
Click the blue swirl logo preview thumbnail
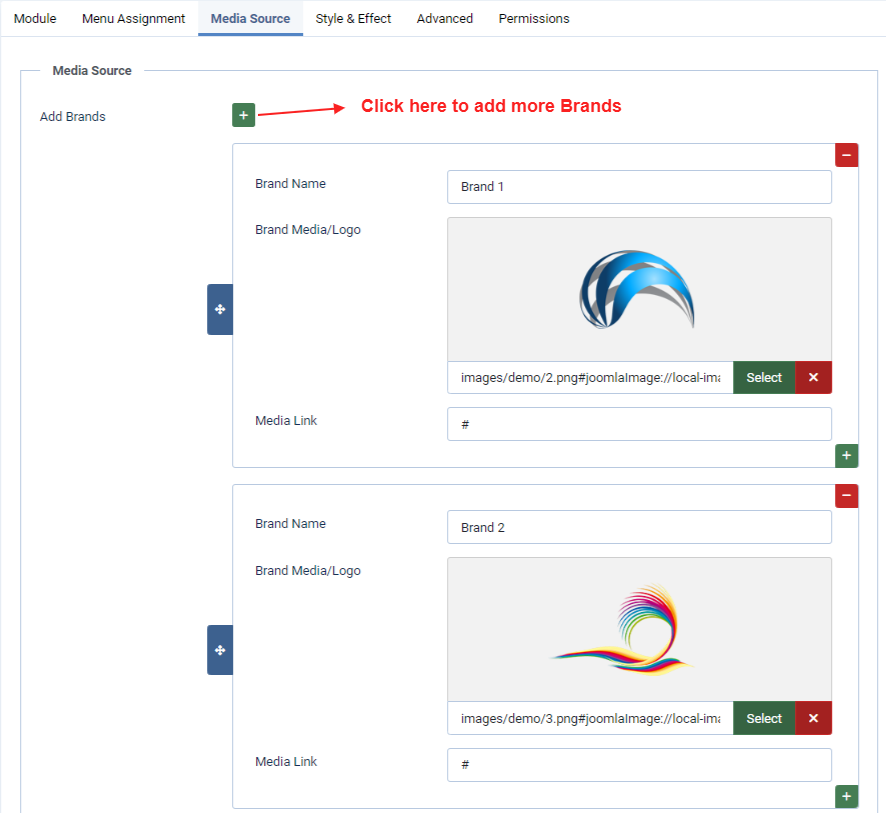[638, 289]
